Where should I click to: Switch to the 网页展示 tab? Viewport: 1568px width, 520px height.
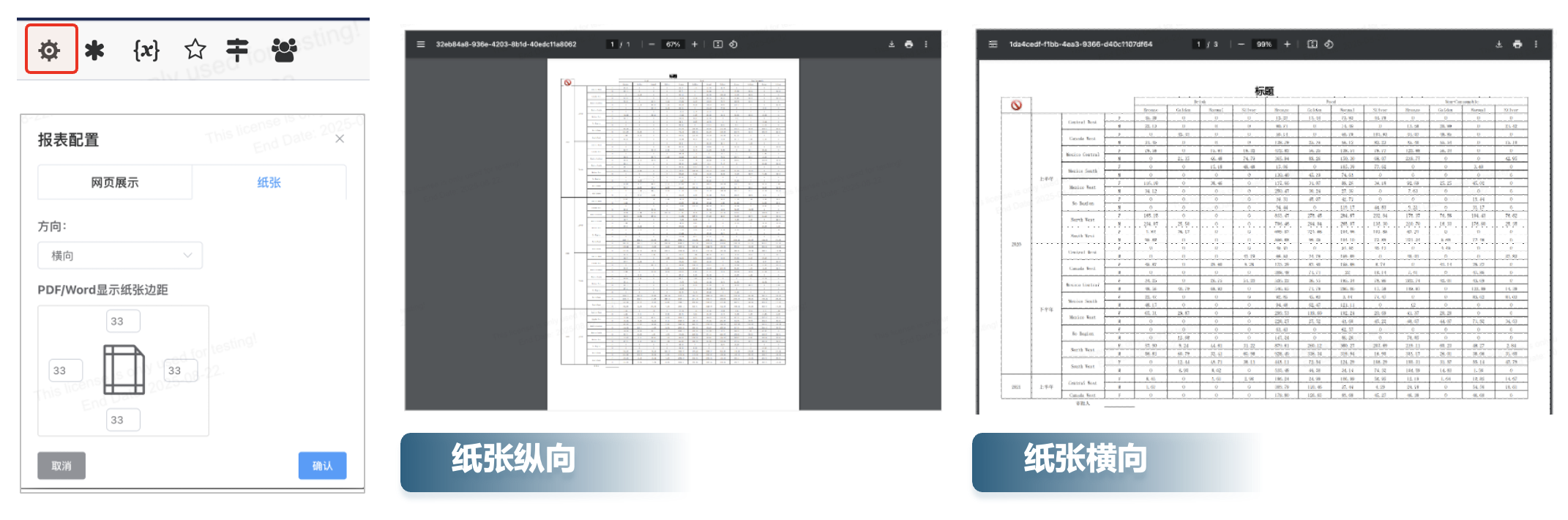(115, 182)
